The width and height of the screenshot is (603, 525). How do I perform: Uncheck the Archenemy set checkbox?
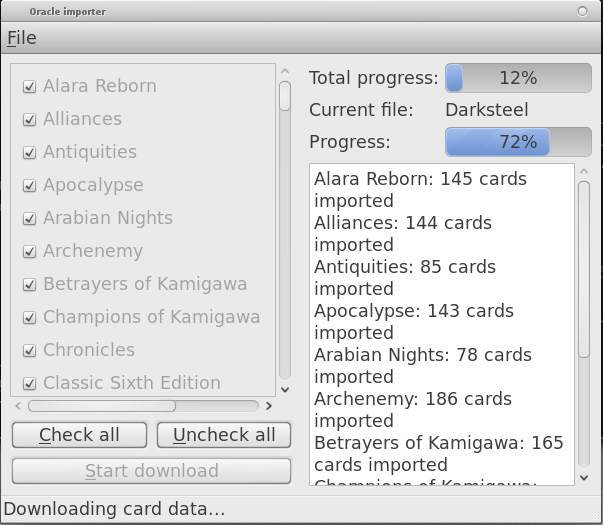click(x=30, y=252)
